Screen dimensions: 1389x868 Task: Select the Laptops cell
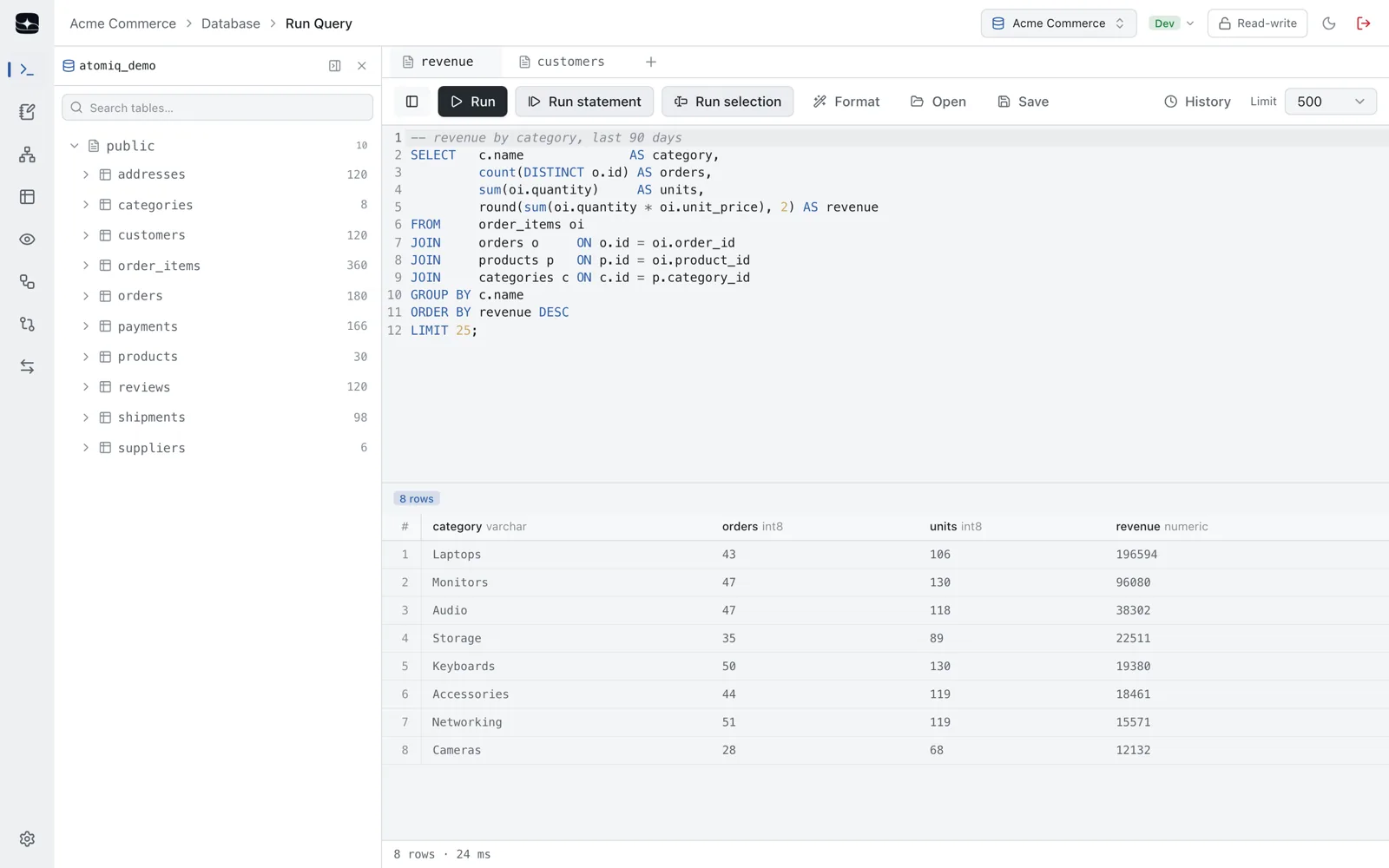tap(457, 555)
